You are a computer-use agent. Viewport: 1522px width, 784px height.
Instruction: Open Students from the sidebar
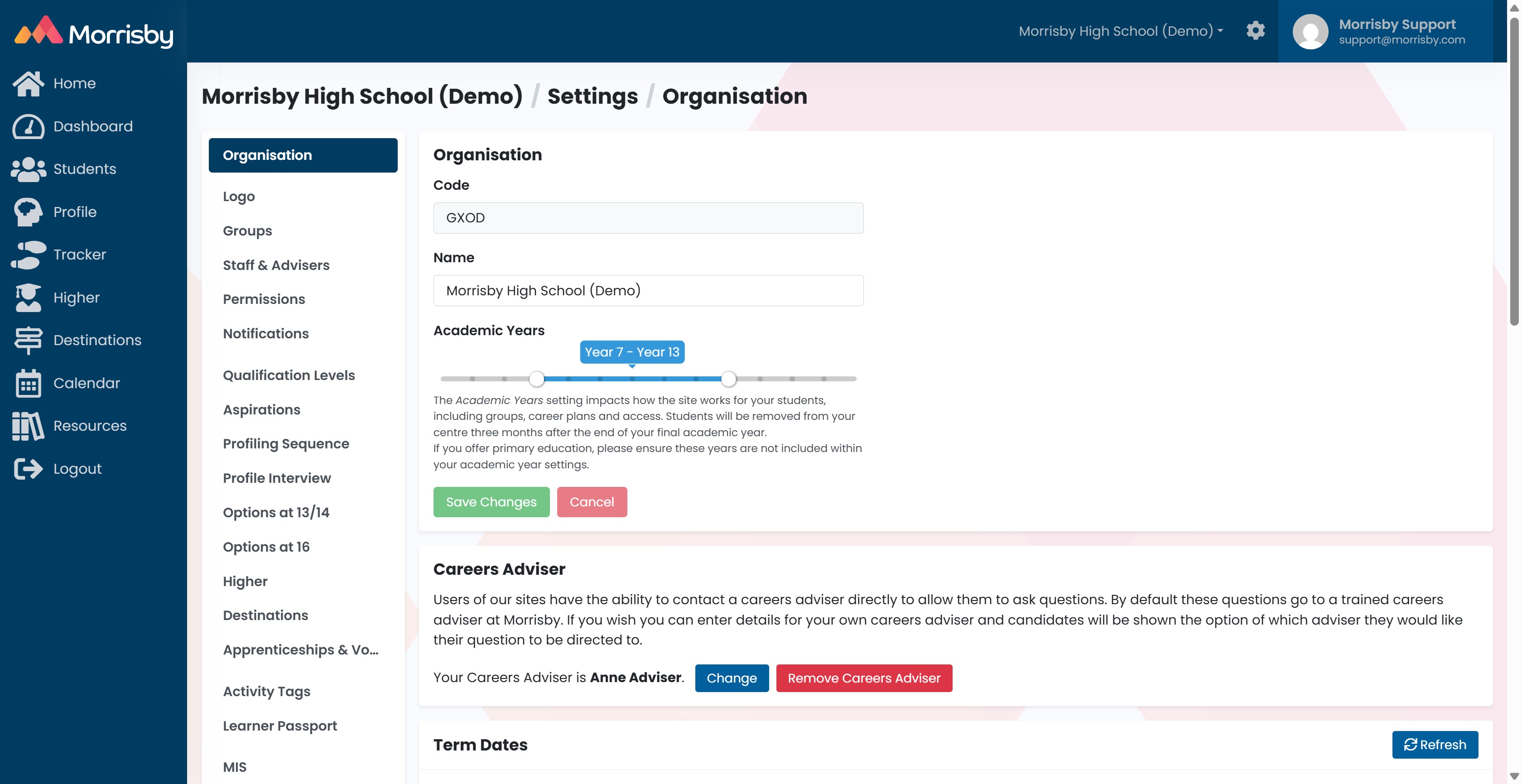pos(85,169)
